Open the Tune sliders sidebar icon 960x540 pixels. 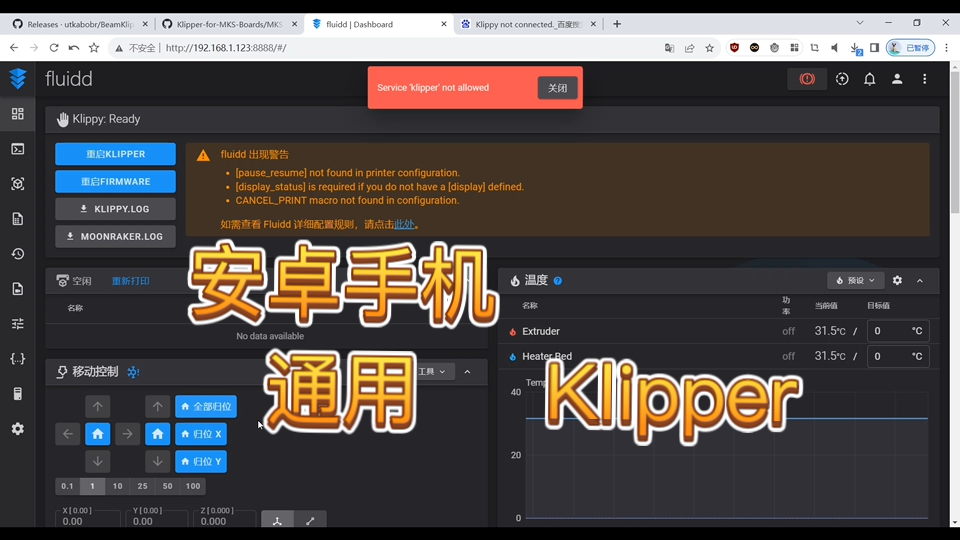click(18, 323)
